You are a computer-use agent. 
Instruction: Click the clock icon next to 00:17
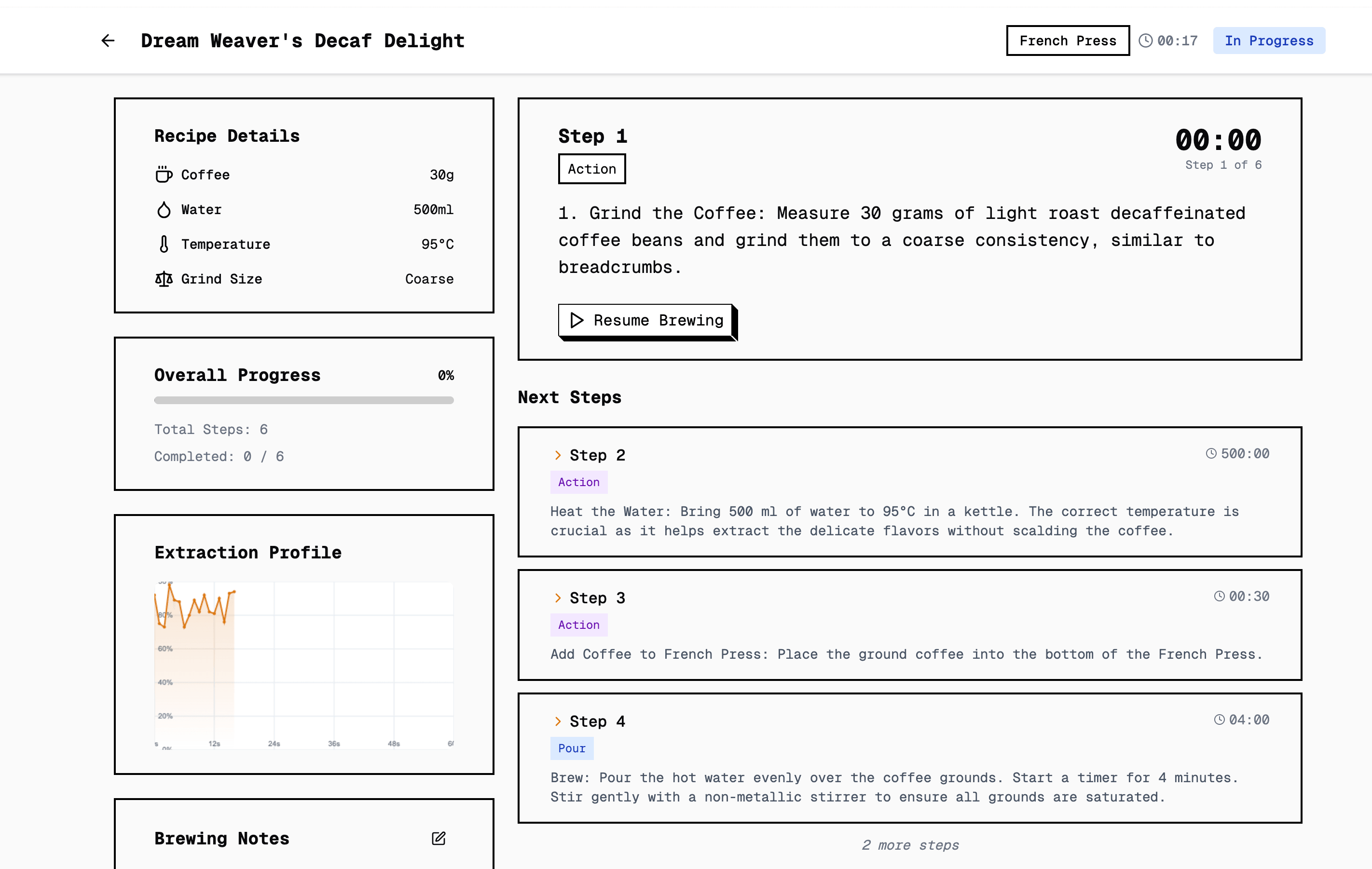1145,41
